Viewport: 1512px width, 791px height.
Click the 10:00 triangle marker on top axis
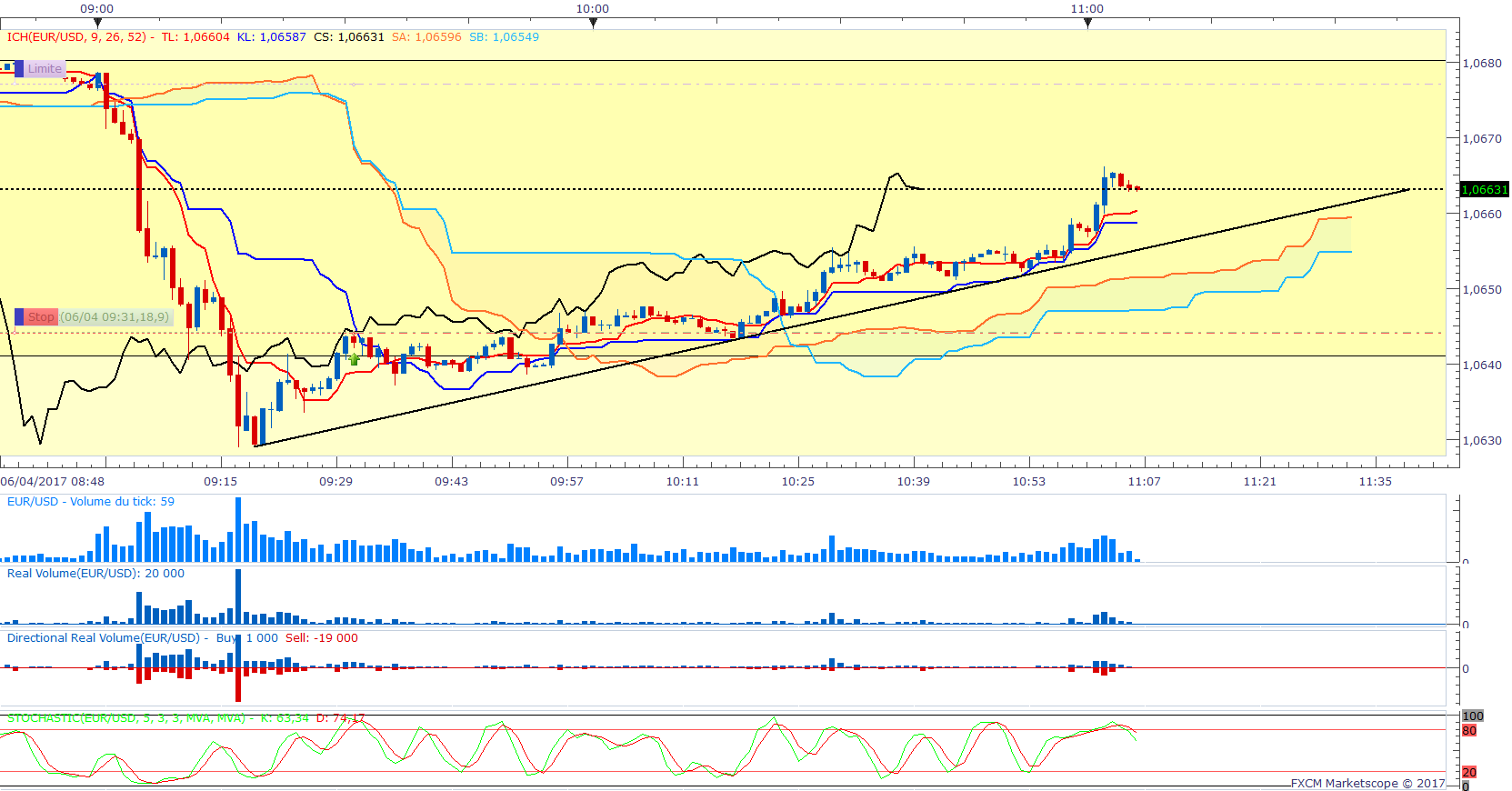coord(593,23)
